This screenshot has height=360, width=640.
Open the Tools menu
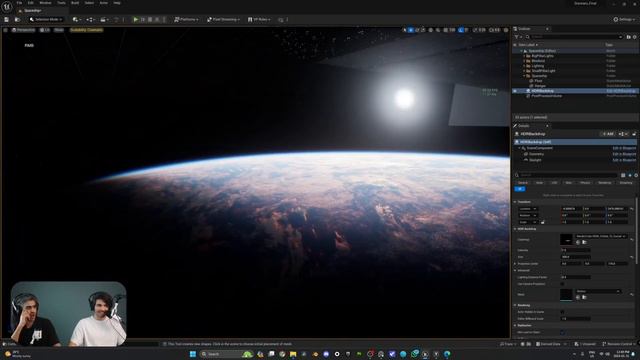pos(61,3)
